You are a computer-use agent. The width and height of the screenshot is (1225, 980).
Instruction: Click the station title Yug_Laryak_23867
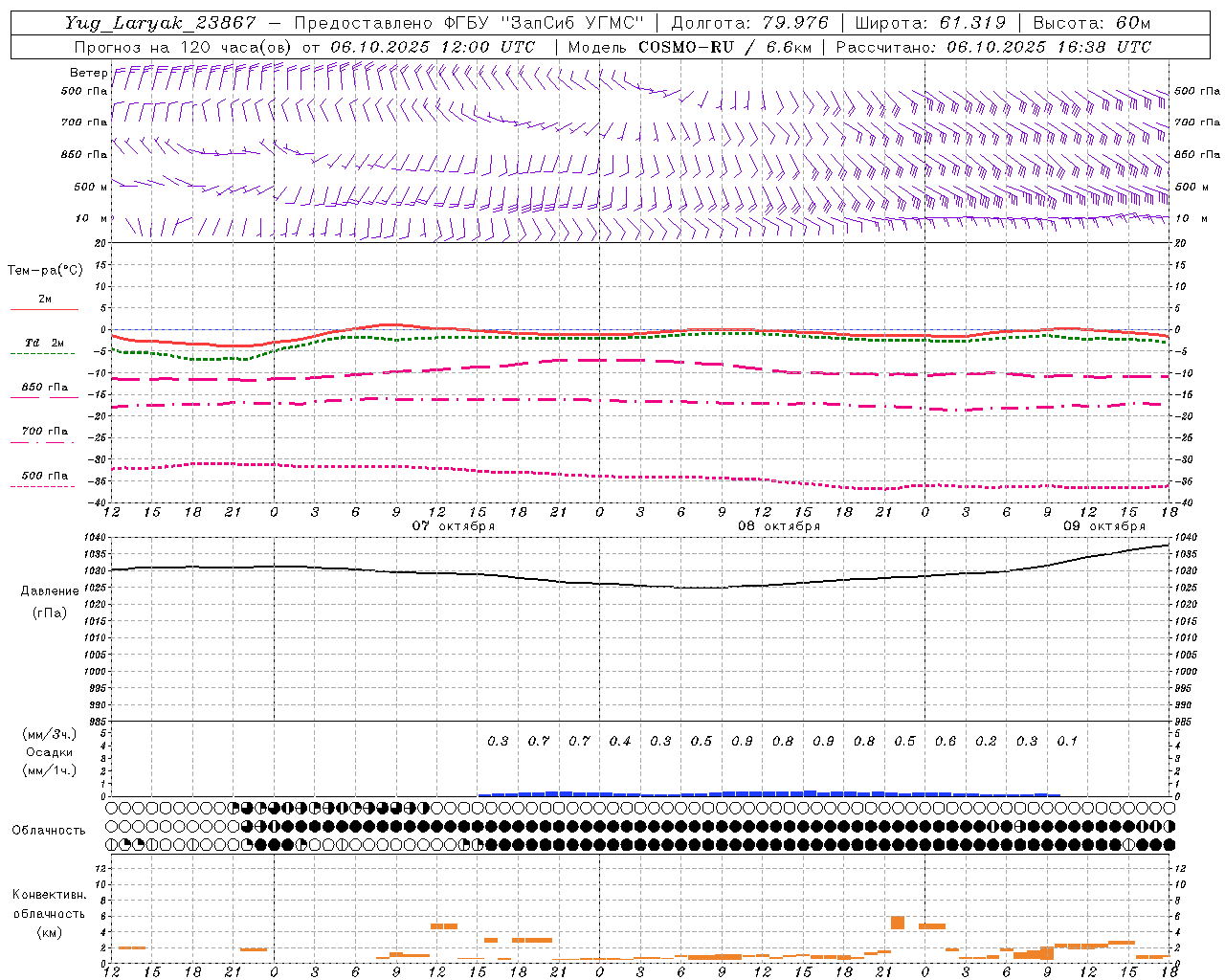click(160, 23)
